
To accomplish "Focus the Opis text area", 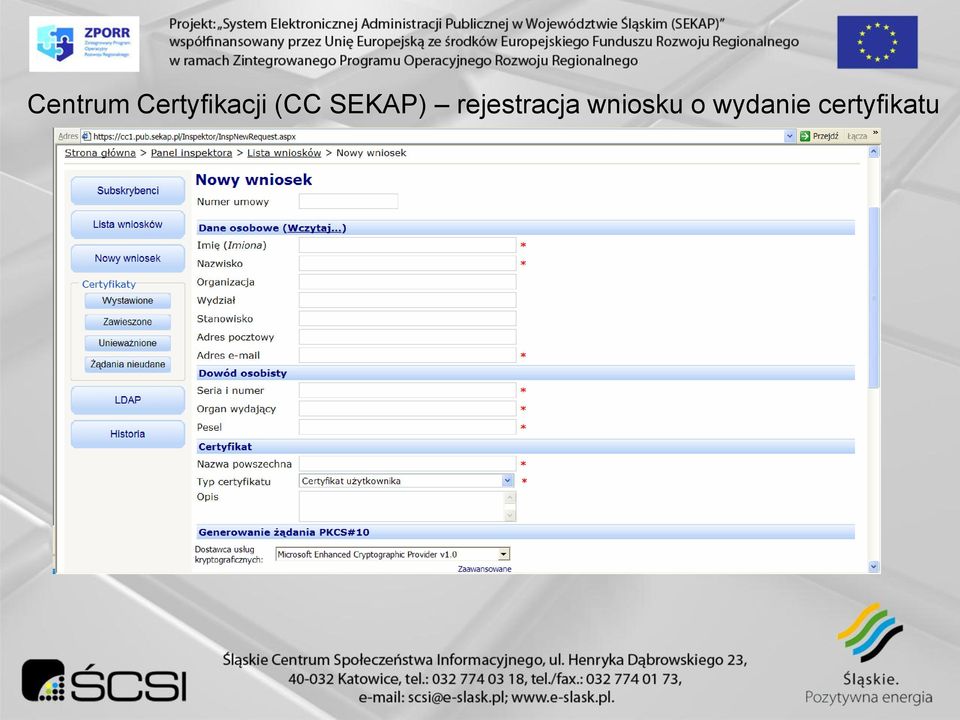I will click(402, 506).
